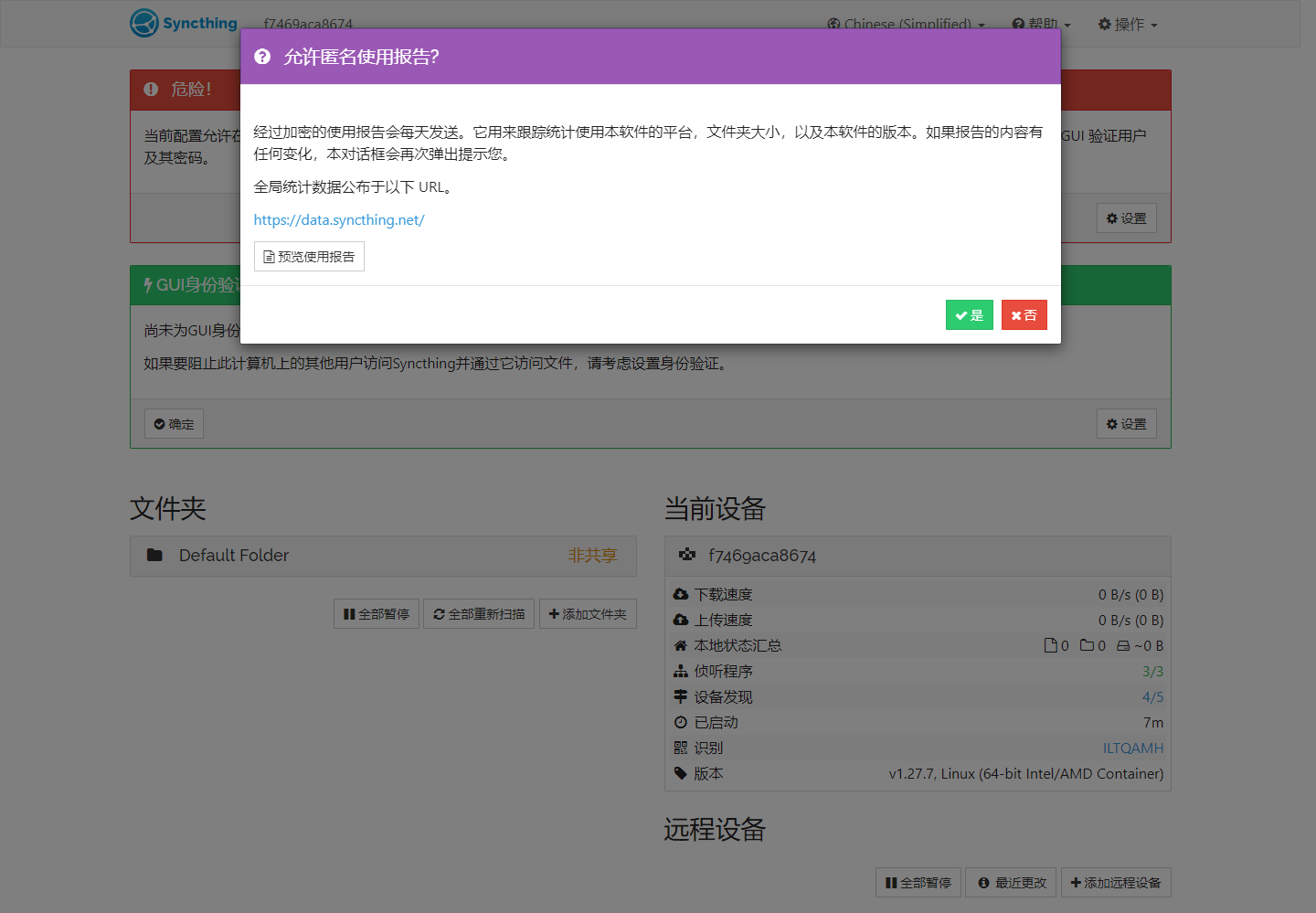Open the 帮助 help menu
The width and height of the screenshot is (1316, 913).
click(1041, 25)
